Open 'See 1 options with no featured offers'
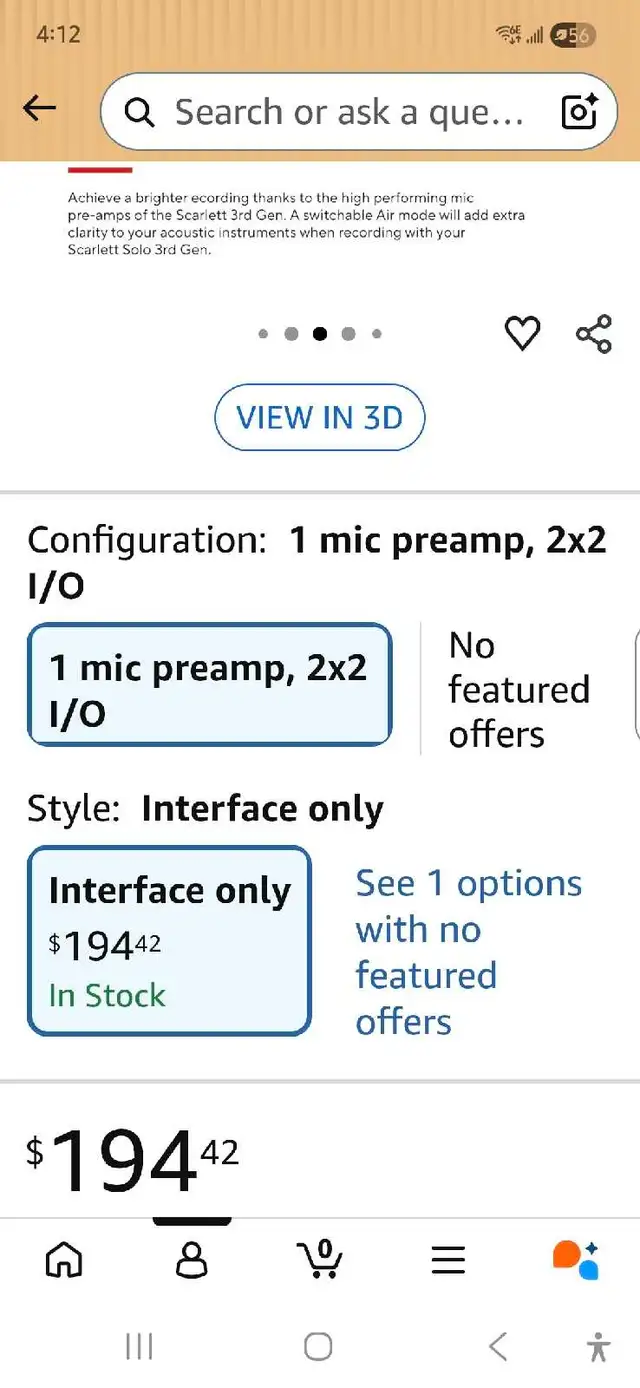This screenshot has width=640, height=1388. [468, 952]
